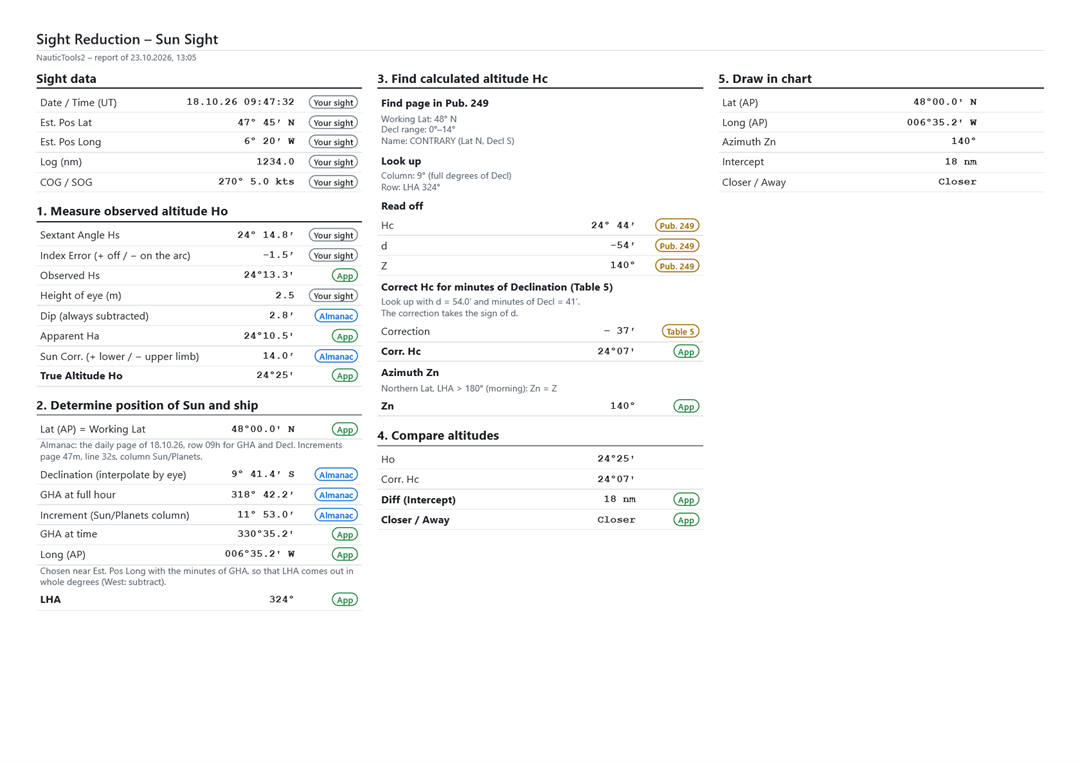
Task: Click the Table 5 badge beside Correction
Action: click(x=681, y=331)
